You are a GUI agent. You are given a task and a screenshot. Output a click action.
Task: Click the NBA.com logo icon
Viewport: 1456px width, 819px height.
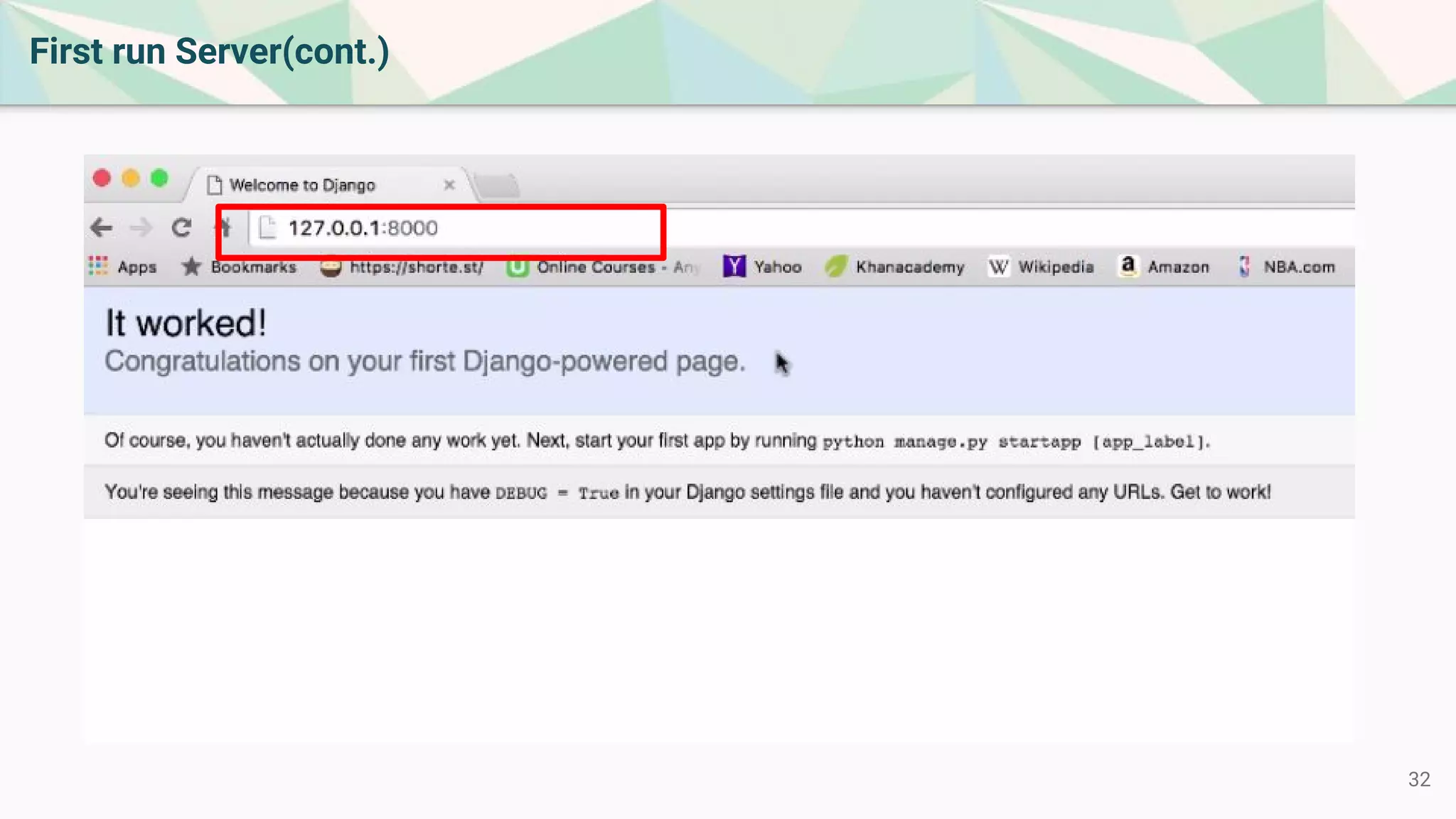(1244, 267)
